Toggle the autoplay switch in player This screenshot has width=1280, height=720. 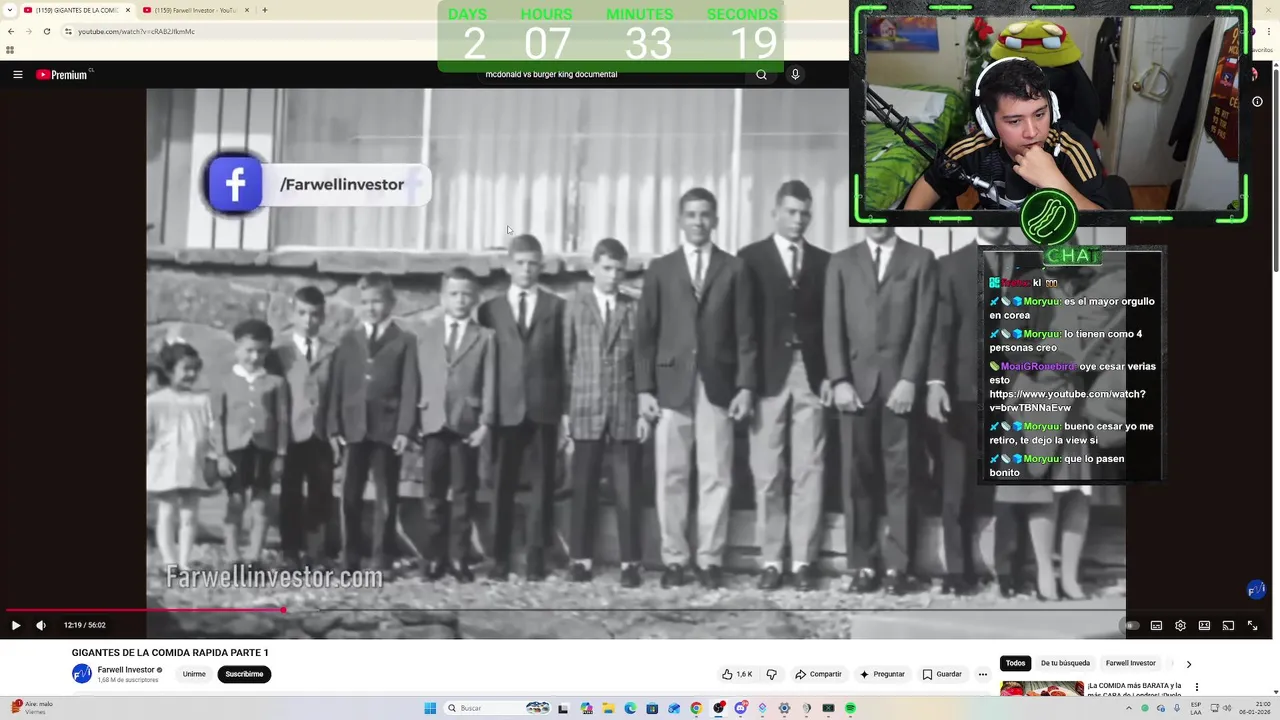point(1131,625)
